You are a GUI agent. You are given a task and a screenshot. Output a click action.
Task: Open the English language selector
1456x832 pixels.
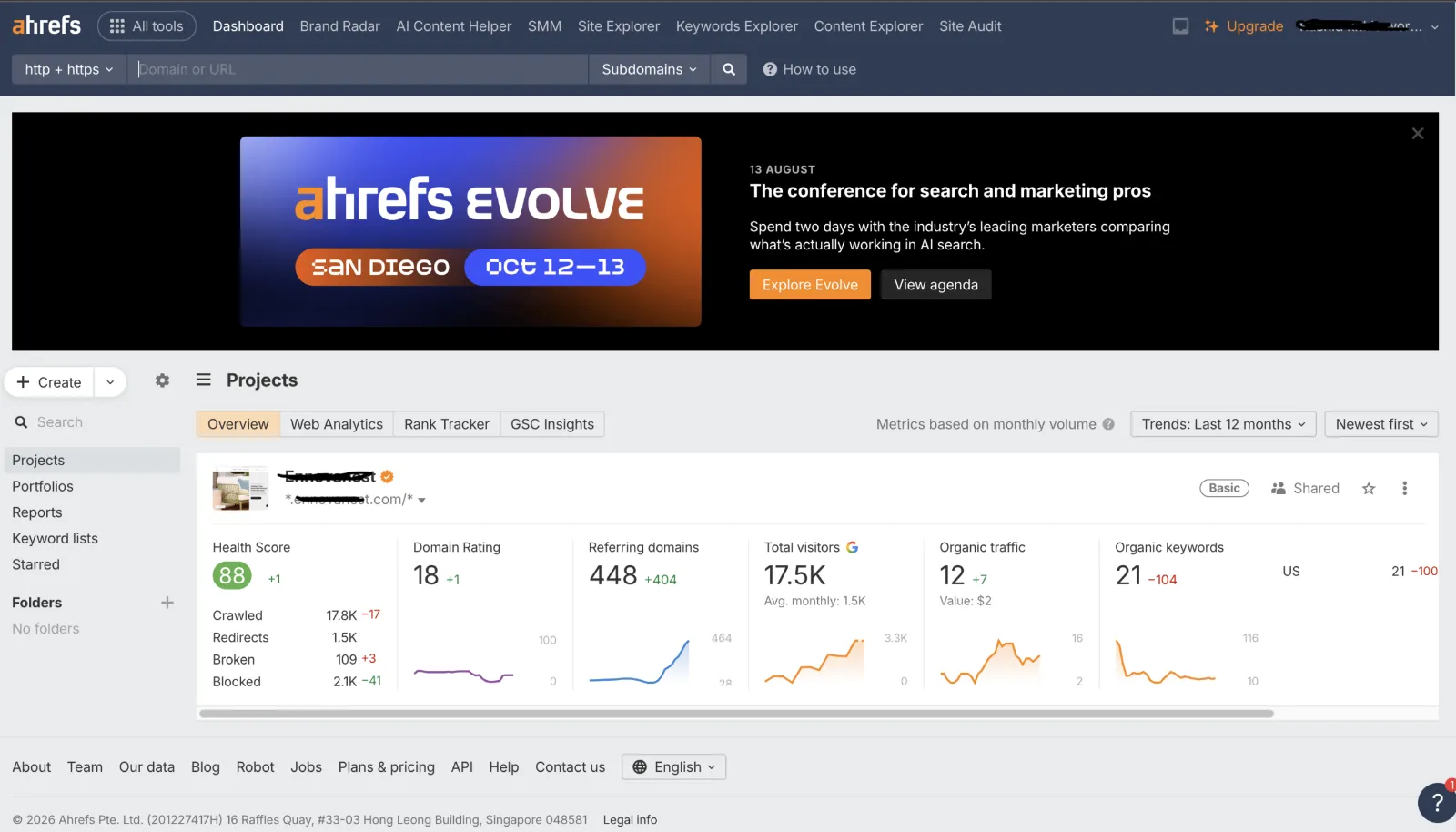tap(673, 767)
